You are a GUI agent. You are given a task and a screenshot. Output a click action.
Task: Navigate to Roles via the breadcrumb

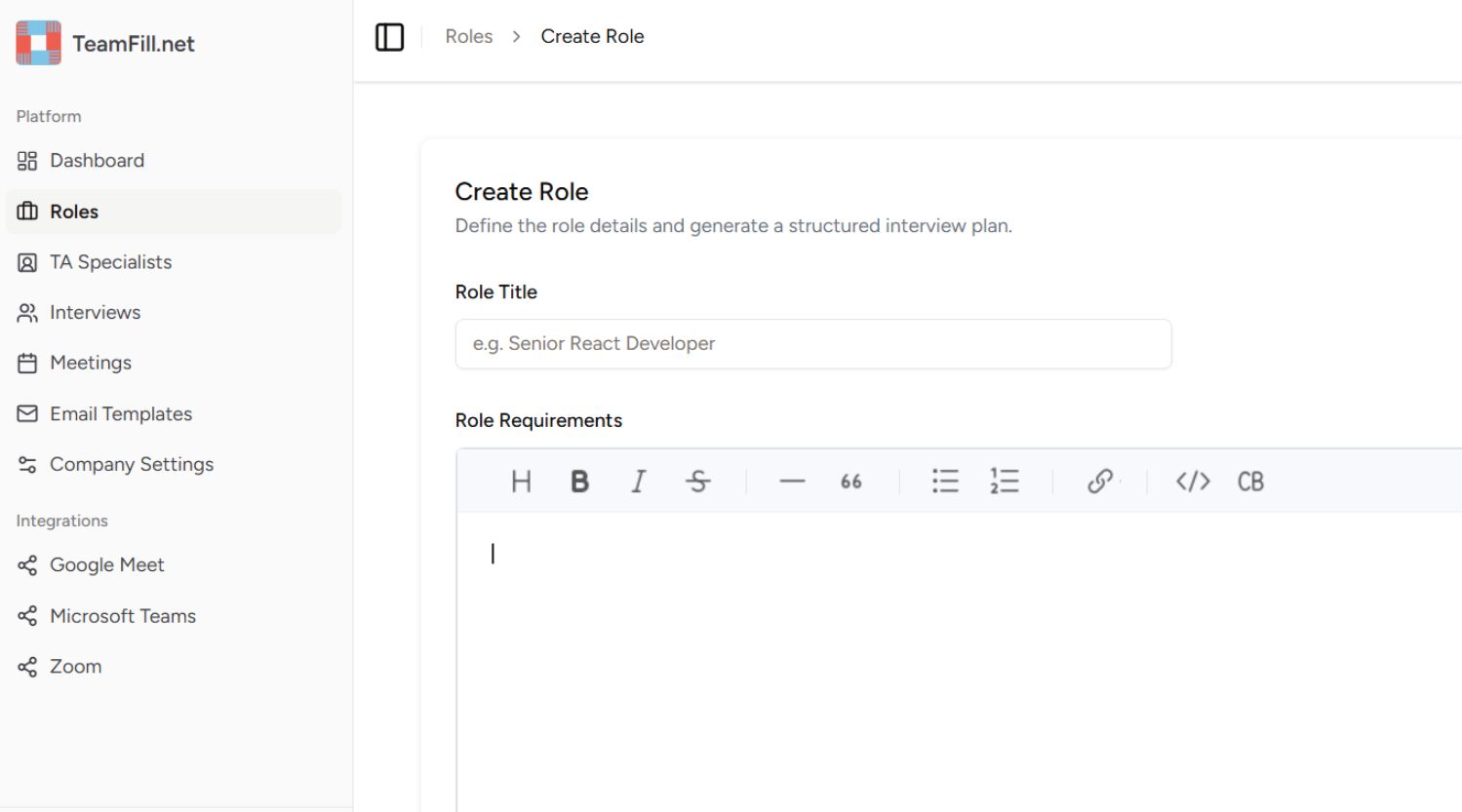(x=469, y=36)
